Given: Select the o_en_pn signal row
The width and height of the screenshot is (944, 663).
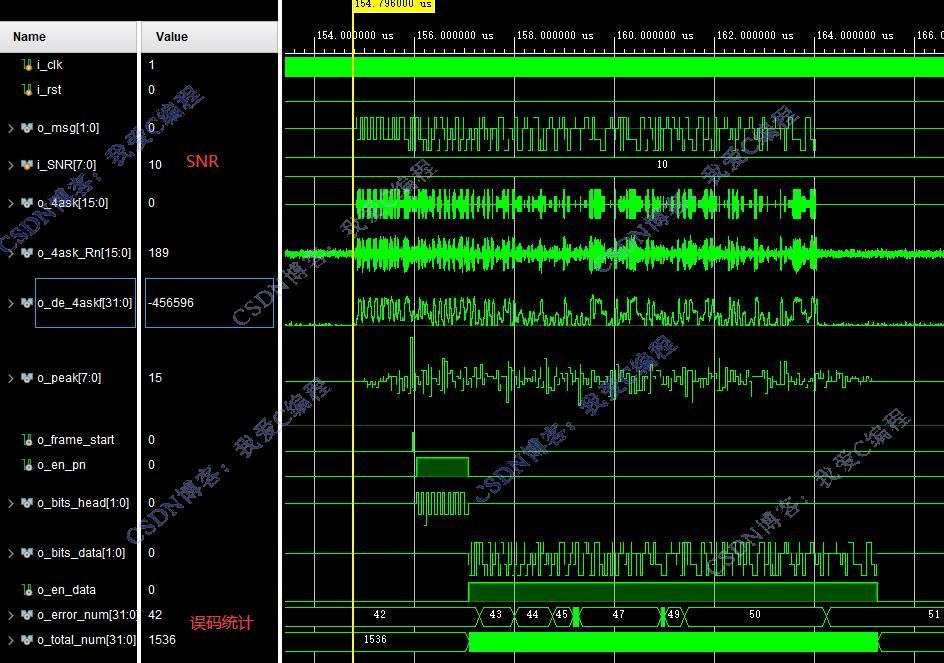Looking at the screenshot, I should [62, 465].
